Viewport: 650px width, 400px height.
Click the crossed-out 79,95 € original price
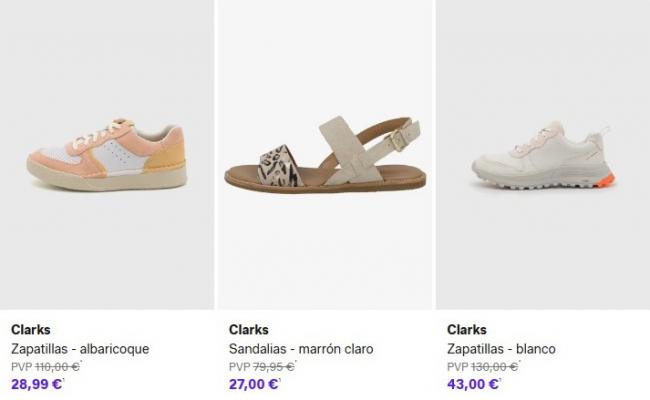point(271,366)
